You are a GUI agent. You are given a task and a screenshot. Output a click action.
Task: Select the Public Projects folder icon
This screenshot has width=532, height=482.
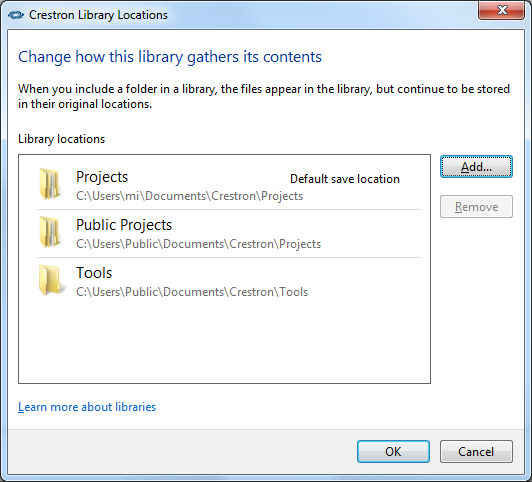(50, 232)
